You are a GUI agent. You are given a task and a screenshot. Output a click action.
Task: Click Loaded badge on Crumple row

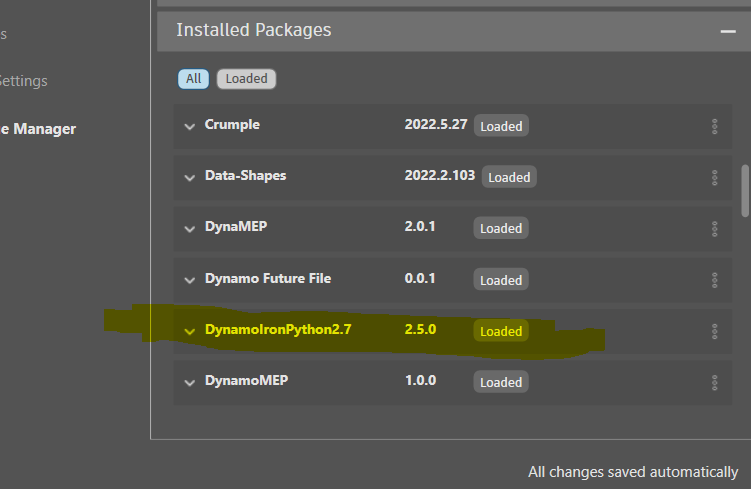click(x=501, y=126)
